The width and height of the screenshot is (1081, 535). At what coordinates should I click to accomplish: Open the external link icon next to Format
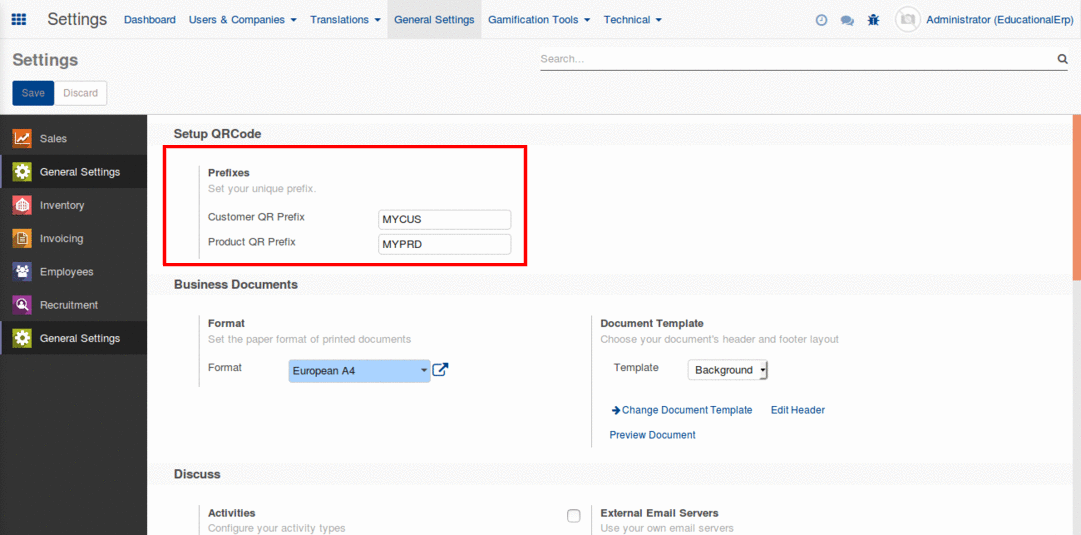click(x=440, y=370)
